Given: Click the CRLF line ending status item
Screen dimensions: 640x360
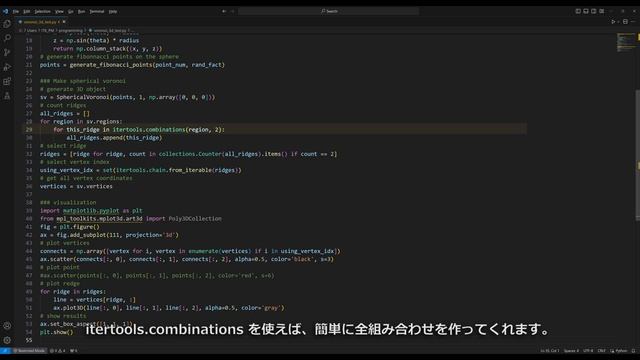Looking at the screenshot, I should click(602, 351).
